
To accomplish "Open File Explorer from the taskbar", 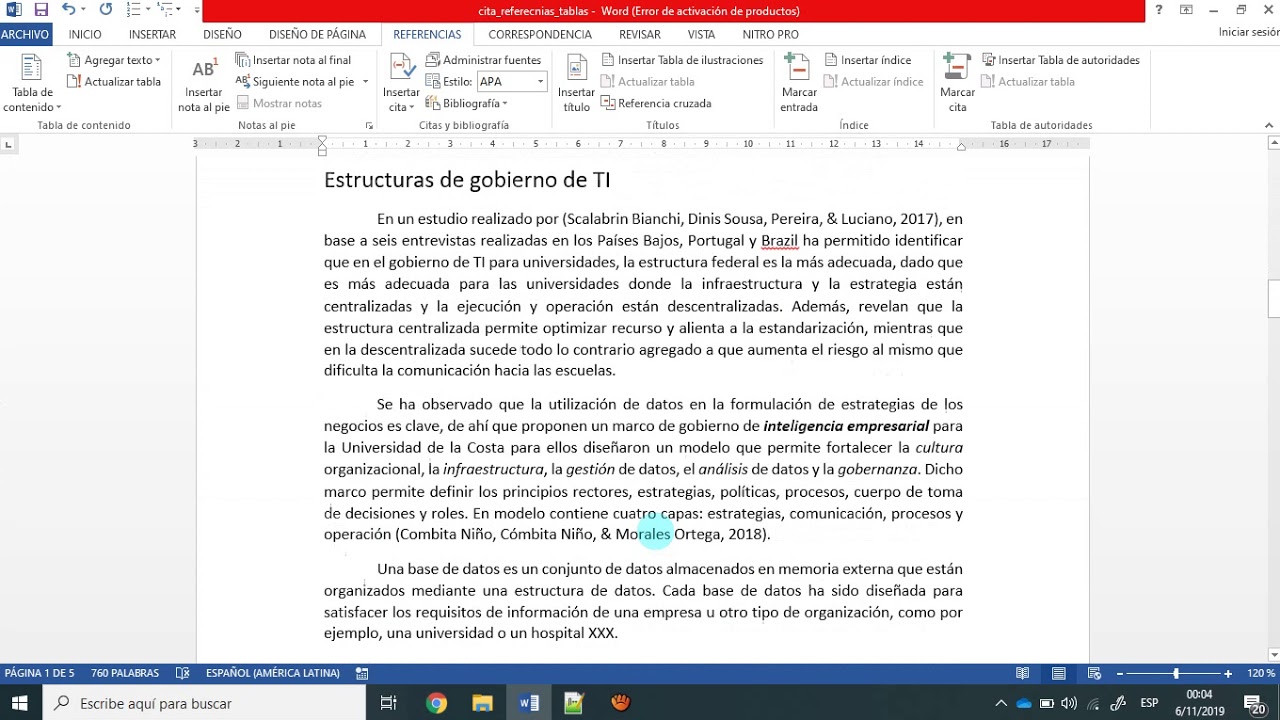I will click(483, 703).
